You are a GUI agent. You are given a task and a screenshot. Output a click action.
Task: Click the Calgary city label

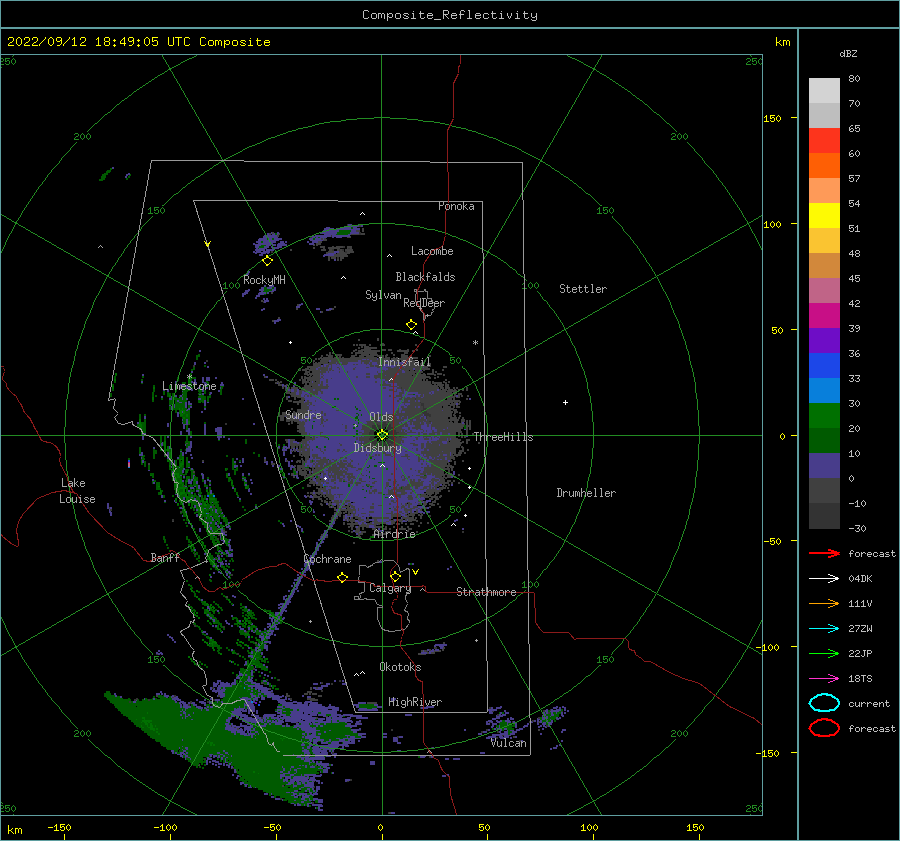click(x=390, y=588)
